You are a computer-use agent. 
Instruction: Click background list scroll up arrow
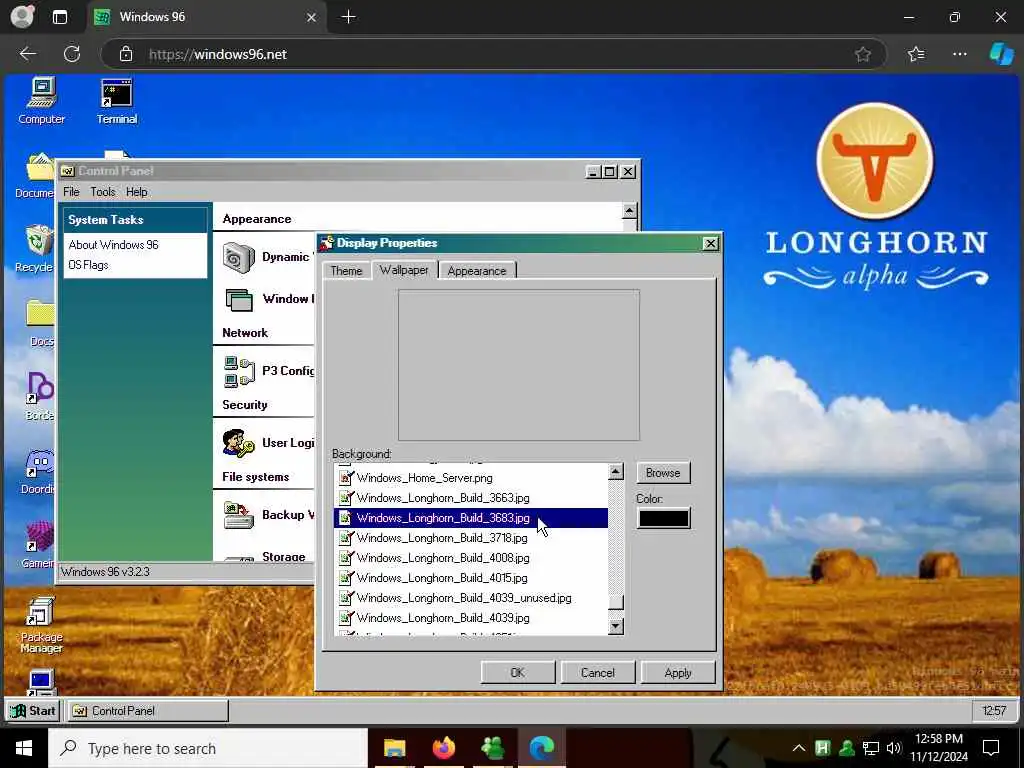click(616, 472)
